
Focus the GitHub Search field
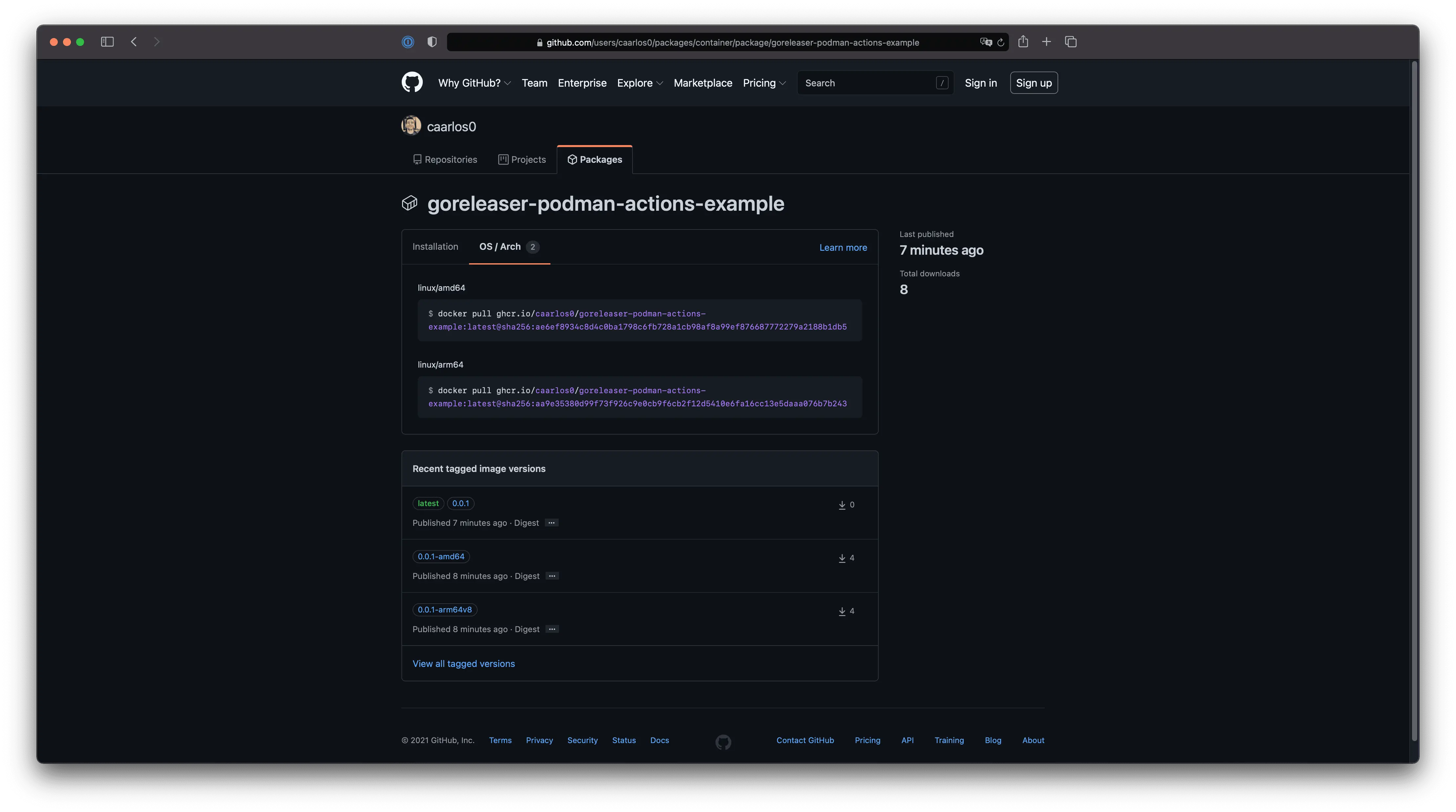click(x=875, y=83)
